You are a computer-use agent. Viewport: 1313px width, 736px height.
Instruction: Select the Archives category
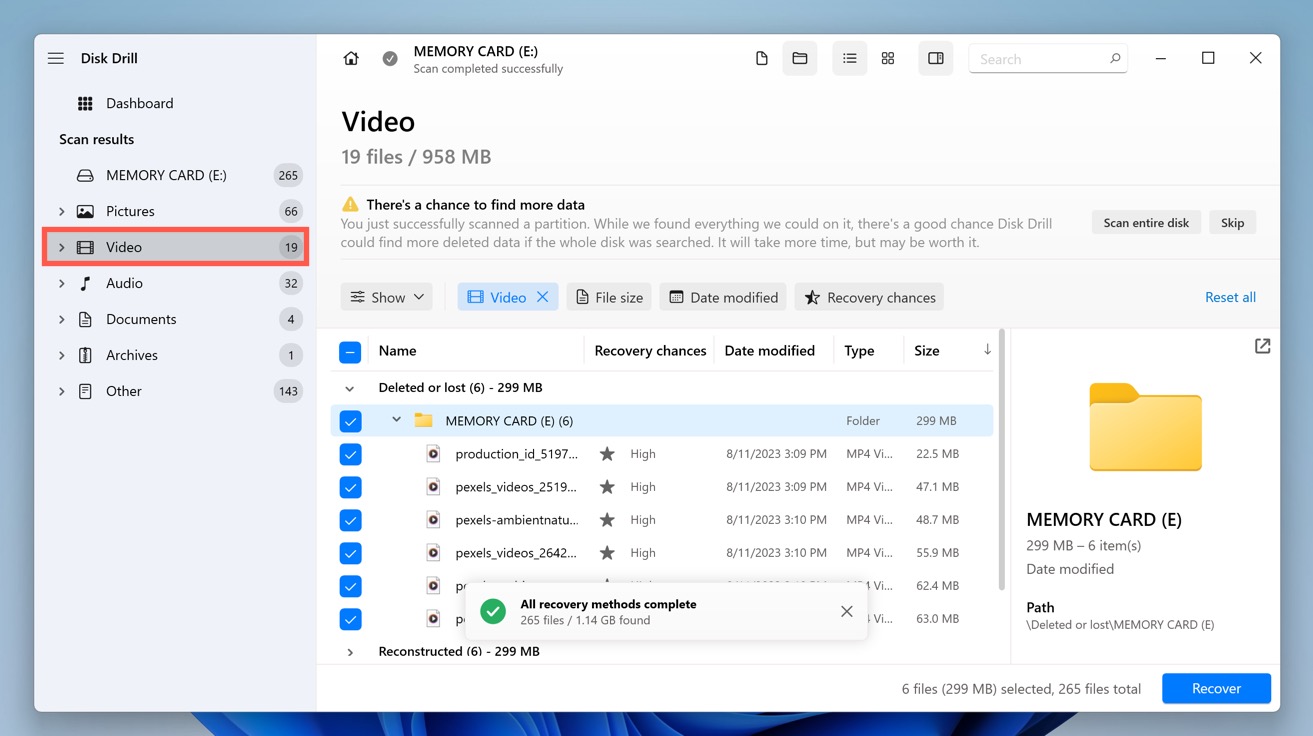click(x=176, y=355)
